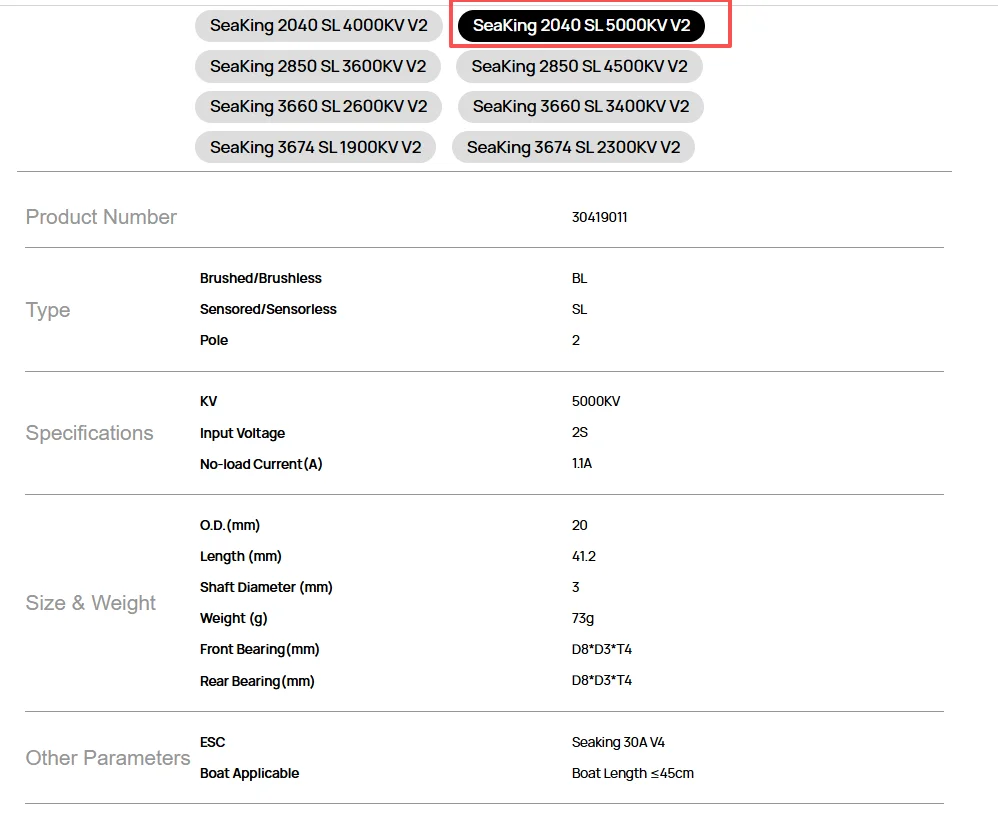Click the Type section heading
The height and width of the screenshot is (815, 998).
click(x=48, y=310)
